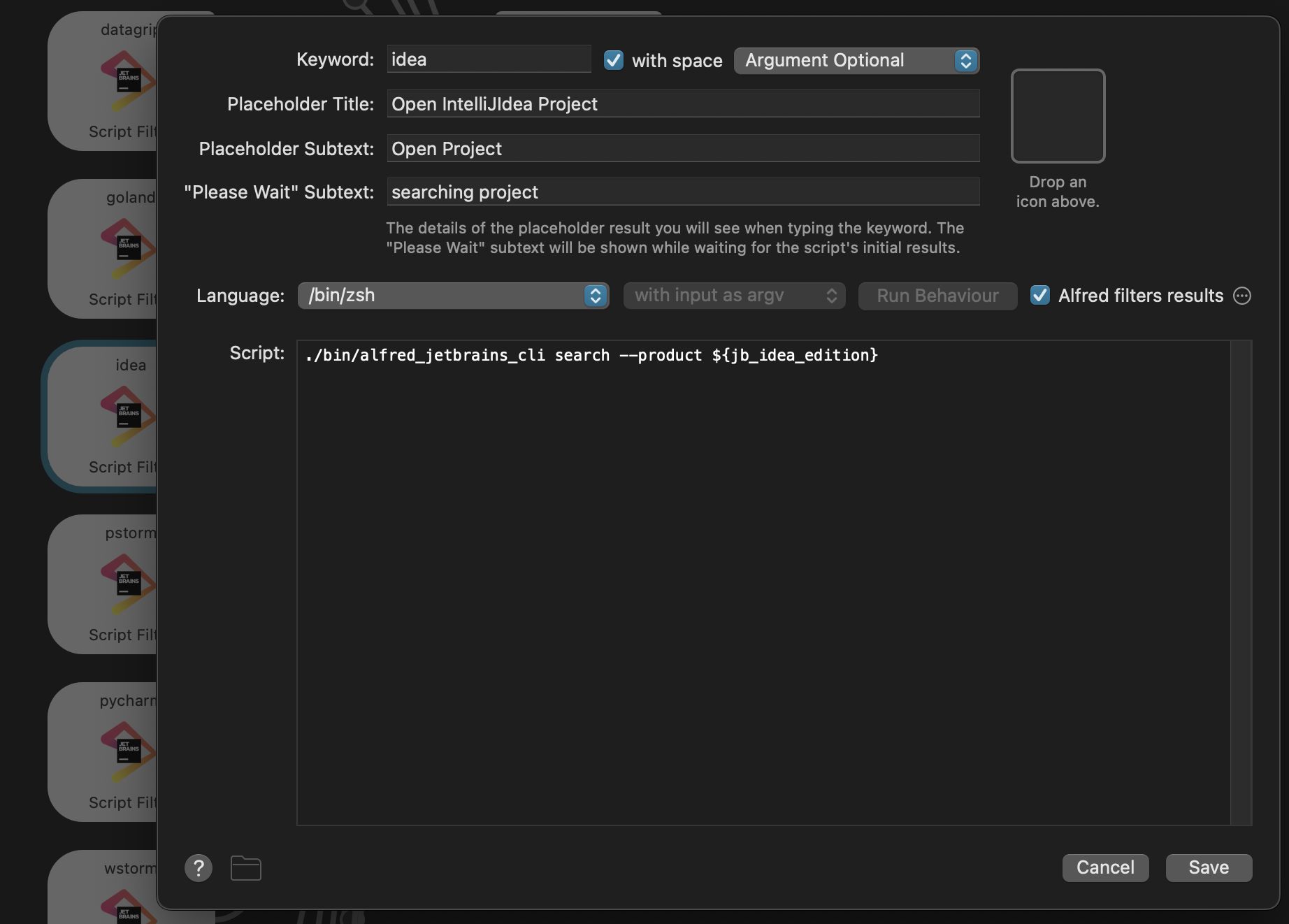1289x924 pixels.
Task: Open the script folder icon
Action: click(x=245, y=868)
